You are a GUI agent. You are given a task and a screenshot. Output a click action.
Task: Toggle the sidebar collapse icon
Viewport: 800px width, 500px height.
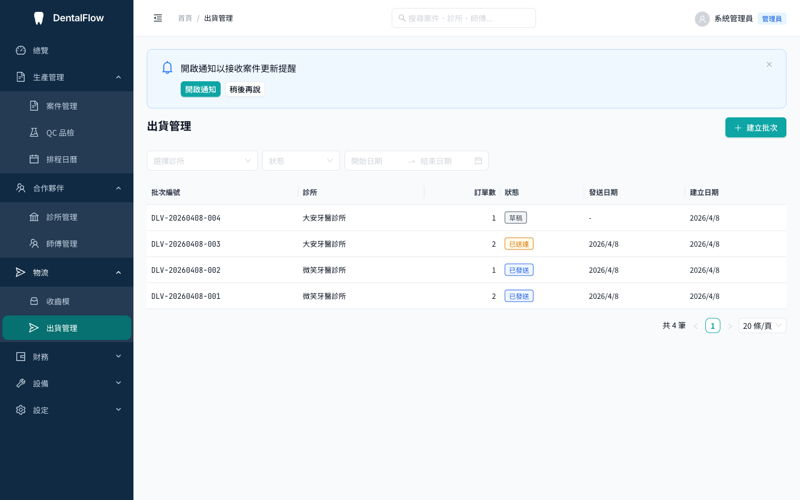tap(158, 18)
